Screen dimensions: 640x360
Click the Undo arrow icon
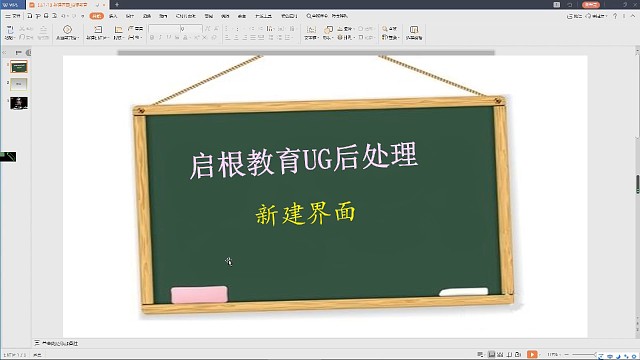point(64,16)
